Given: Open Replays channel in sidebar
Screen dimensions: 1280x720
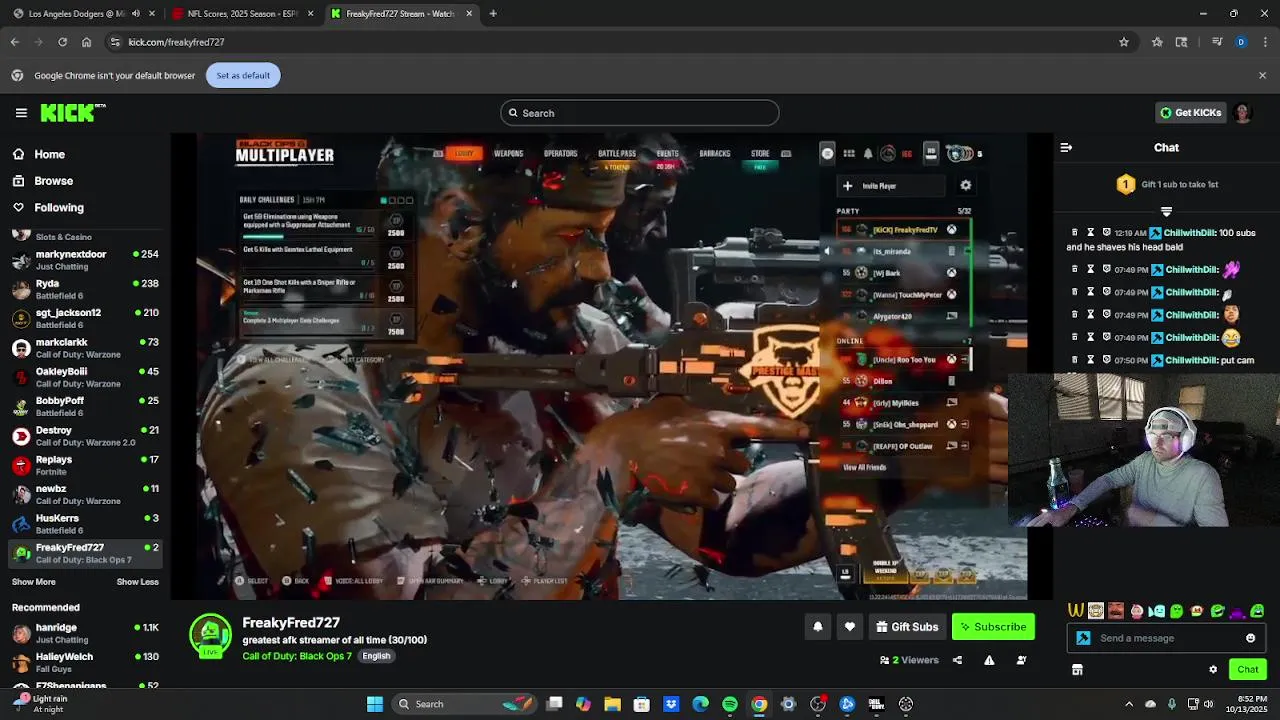Looking at the screenshot, I should [x=85, y=465].
